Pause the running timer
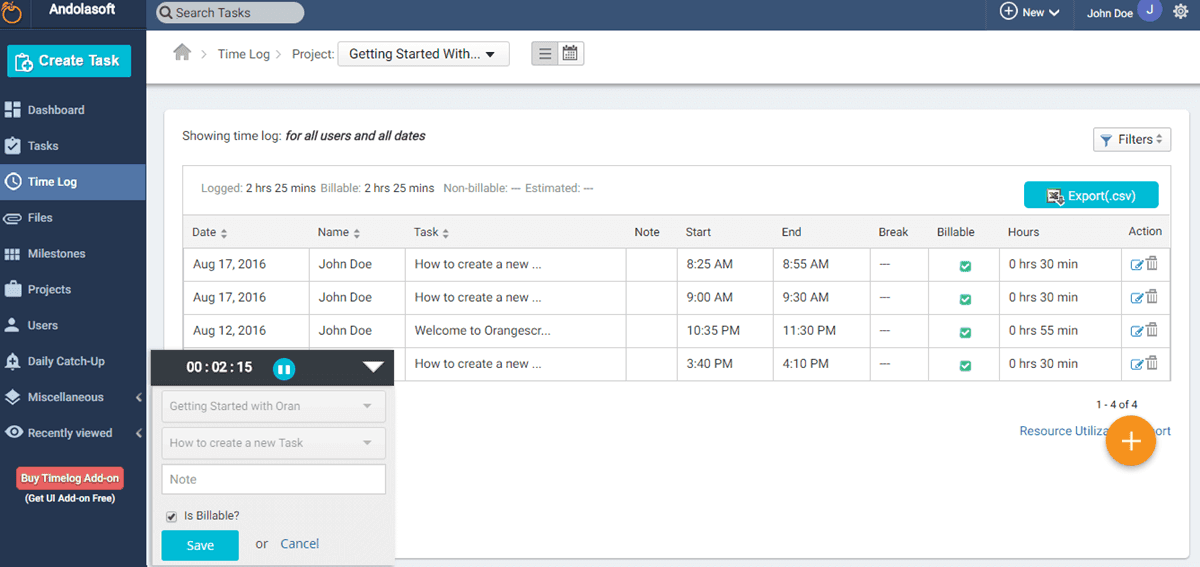Screen dimensions: 1200x567 [x=284, y=368]
